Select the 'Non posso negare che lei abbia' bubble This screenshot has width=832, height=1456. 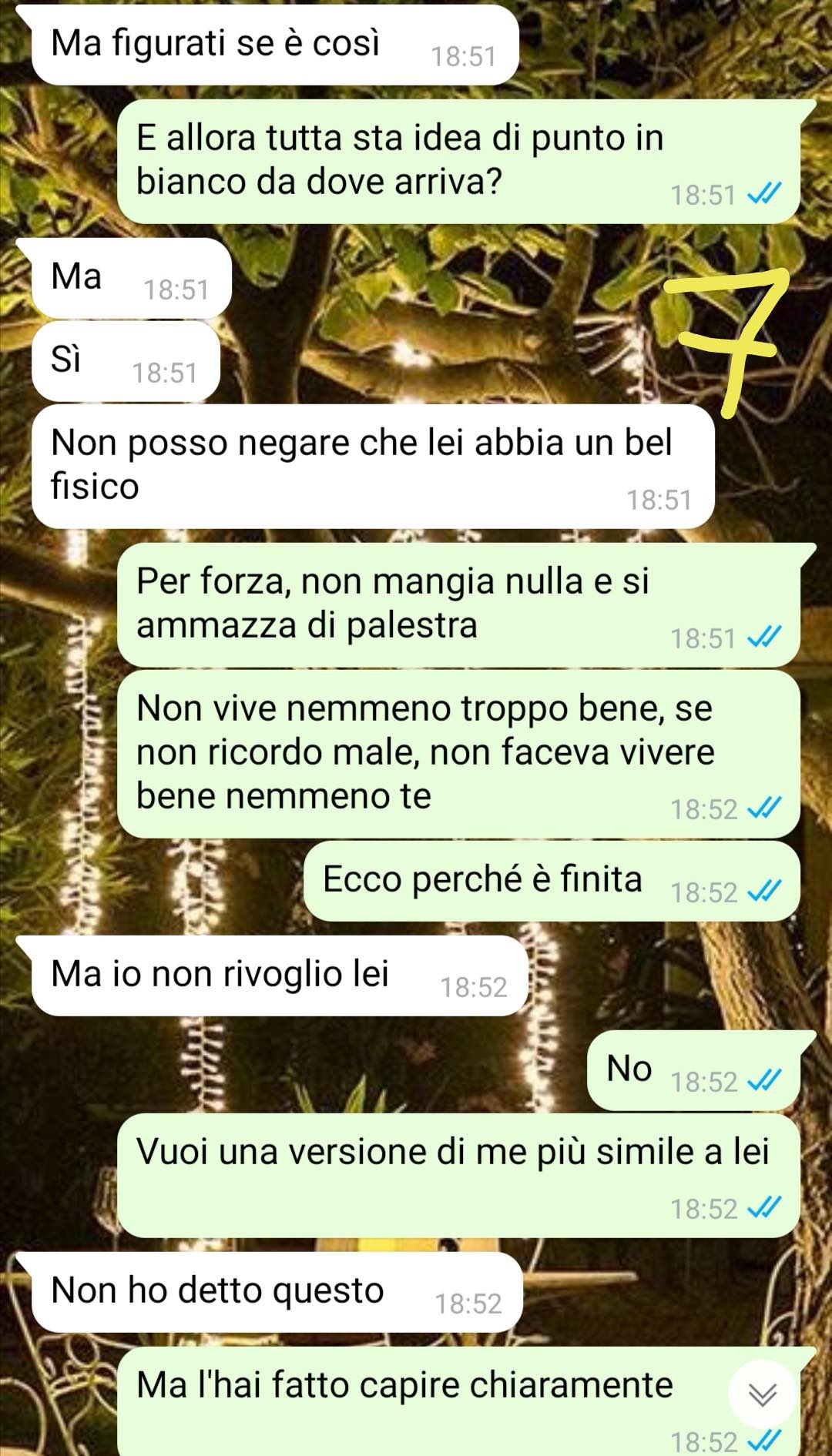pyautogui.click(x=373, y=466)
